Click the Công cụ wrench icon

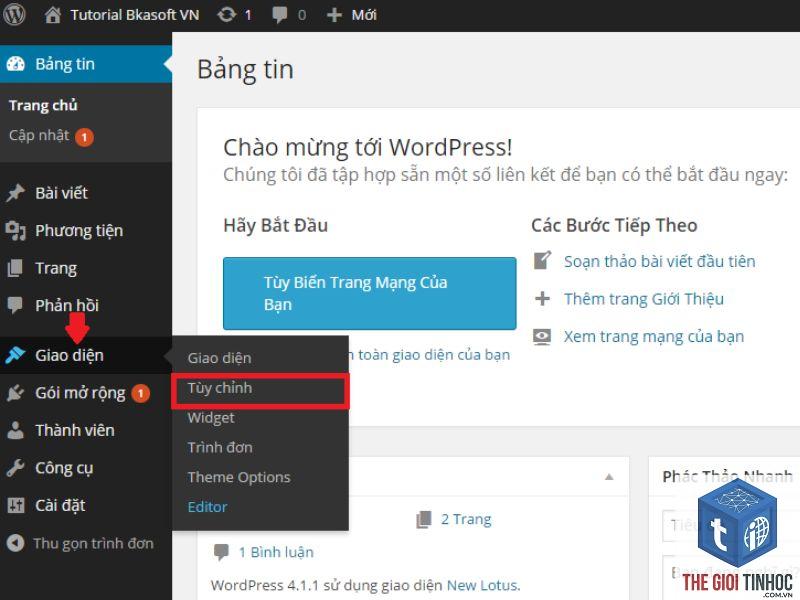[x=15, y=468]
